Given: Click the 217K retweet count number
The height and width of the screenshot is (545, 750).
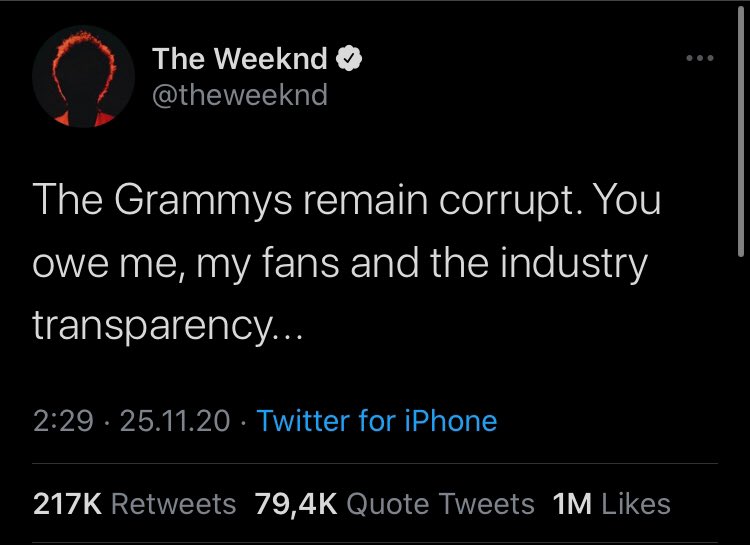Looking at the screenshot, I should [68, 503].
